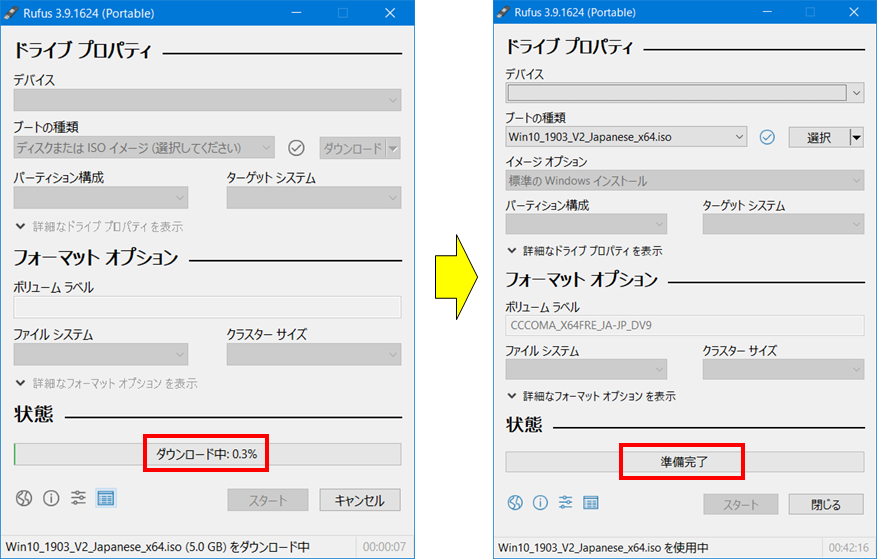Viewport: 877px width, 559px height.
Task: Click status text Win10_1903_V2_Japanese_x64.iso を使用中
Action: 603,547
